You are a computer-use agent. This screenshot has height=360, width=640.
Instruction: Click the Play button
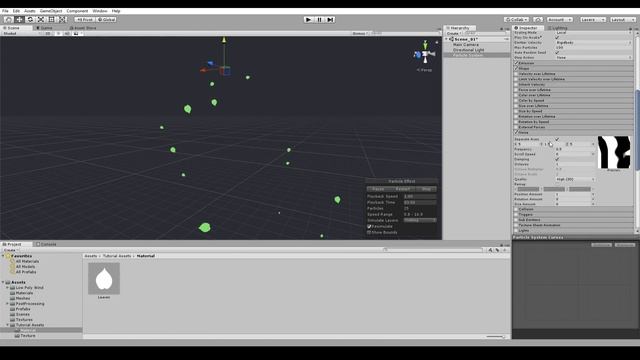309,19
